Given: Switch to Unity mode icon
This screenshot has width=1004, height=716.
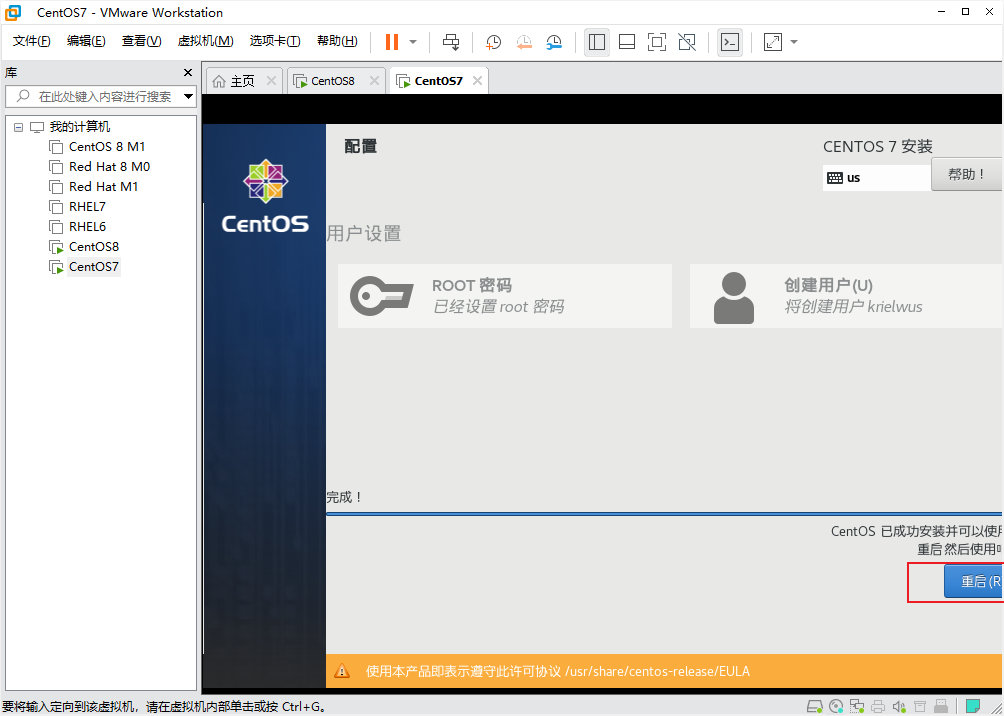Looking at the screenshot, I should (687, 42).
